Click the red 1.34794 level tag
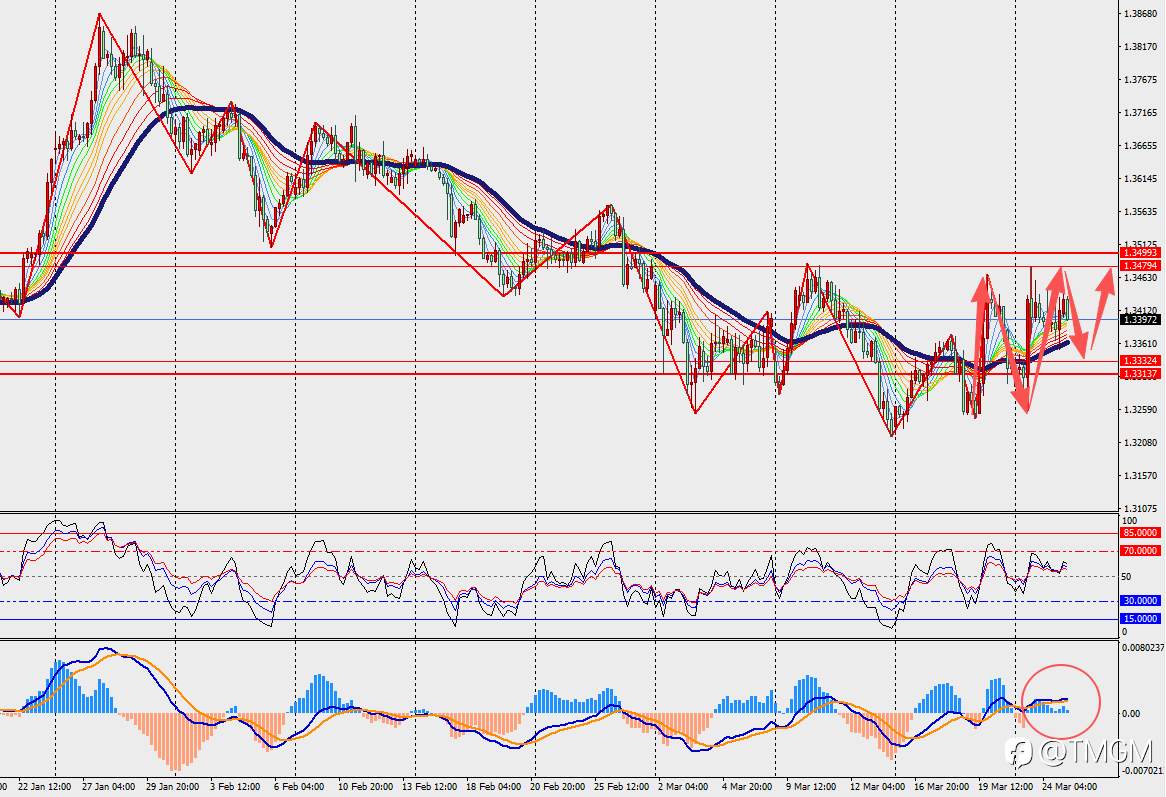The width and height of the screenshot is (1166, 797). (1140, 265)
